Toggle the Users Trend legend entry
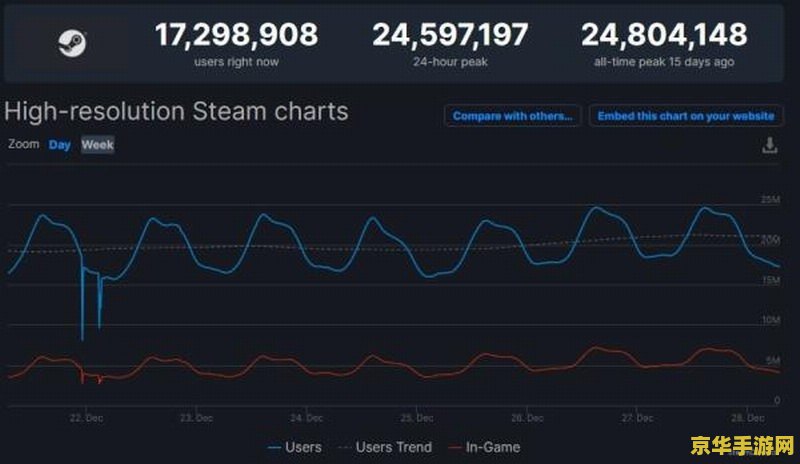800x464 pixels. [x=385, y=447]
